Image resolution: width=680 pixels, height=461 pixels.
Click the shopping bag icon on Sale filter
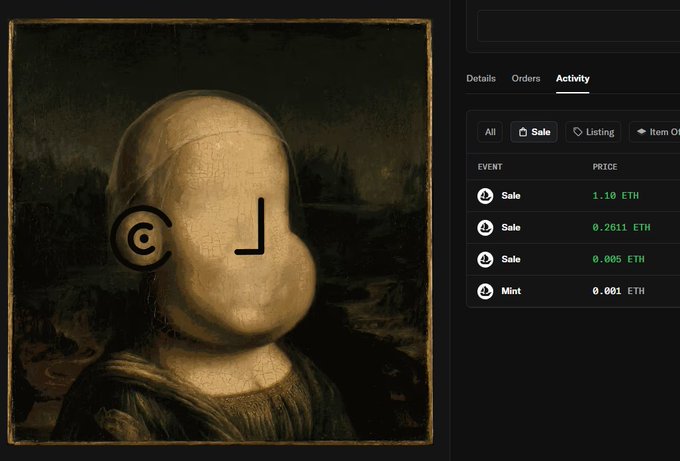pyautogui.click(x=523, y=132)
